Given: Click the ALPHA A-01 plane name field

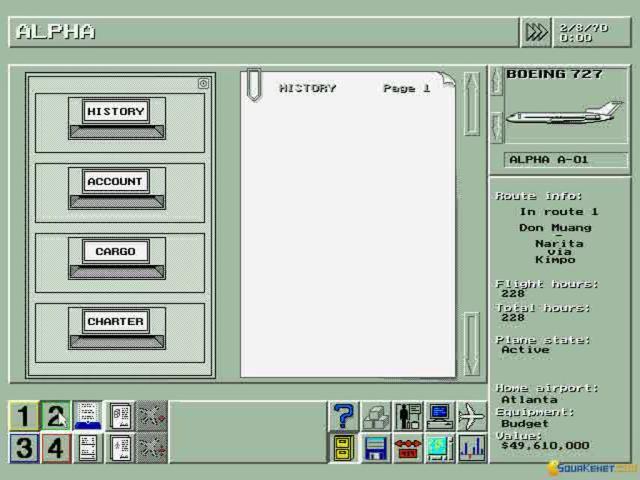Looking at the screenshot, I should pos(566,160).
